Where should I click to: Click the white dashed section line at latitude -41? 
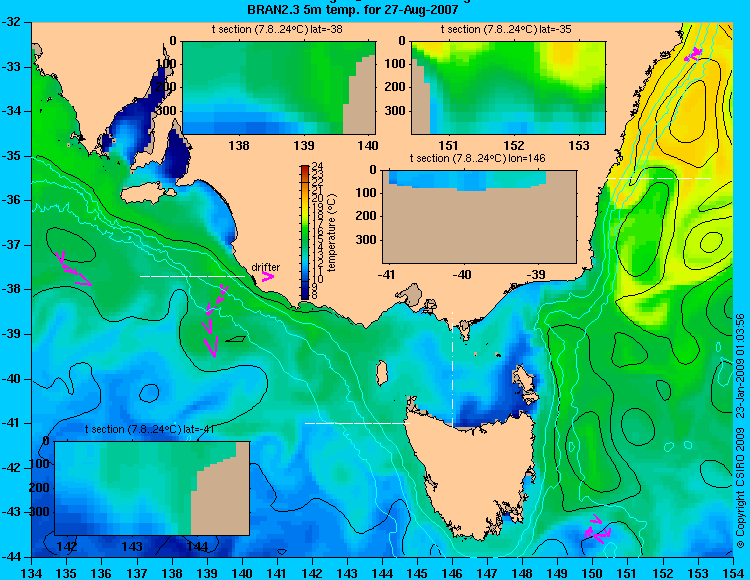pos(357,423)
